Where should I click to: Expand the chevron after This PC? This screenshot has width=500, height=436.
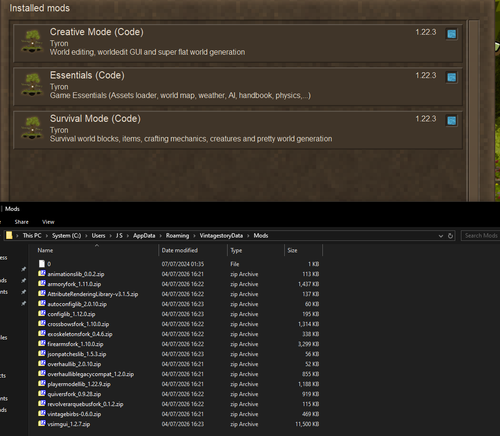coord(47,236)
